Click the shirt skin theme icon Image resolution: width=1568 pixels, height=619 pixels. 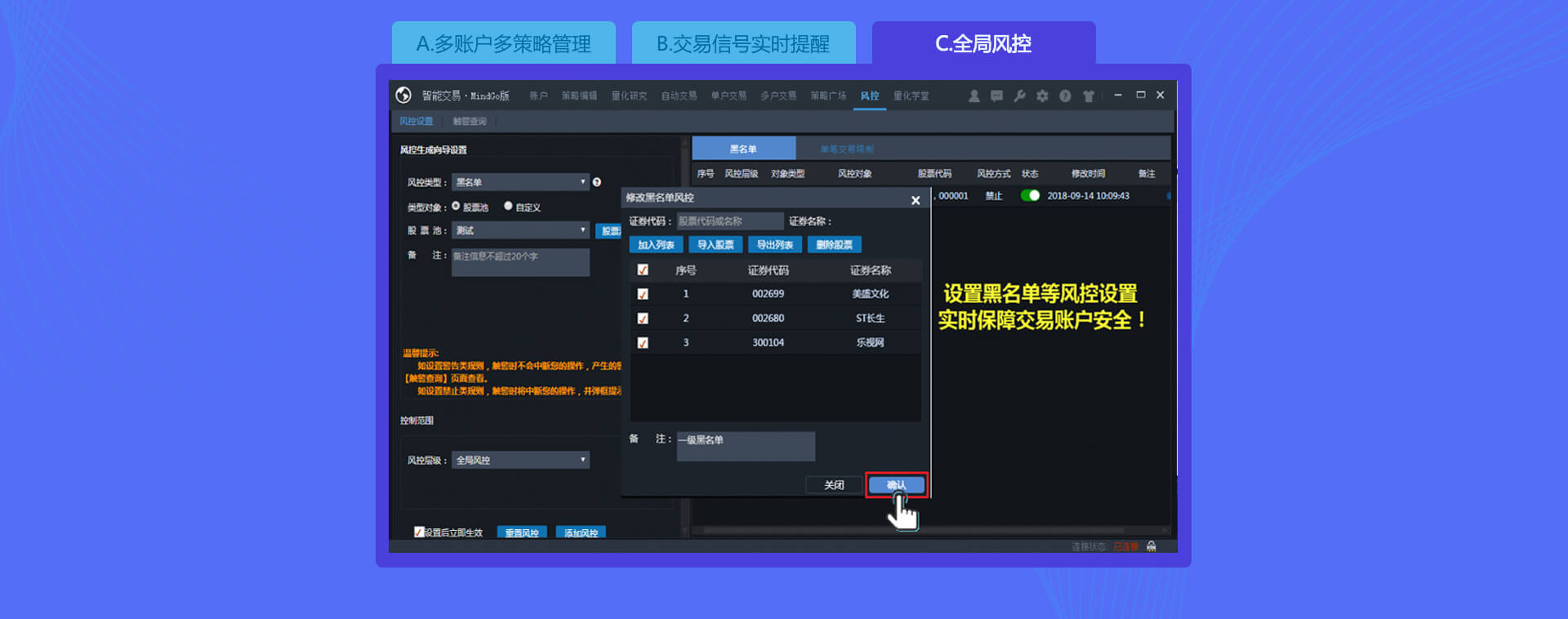click(x=1088, y=96)
